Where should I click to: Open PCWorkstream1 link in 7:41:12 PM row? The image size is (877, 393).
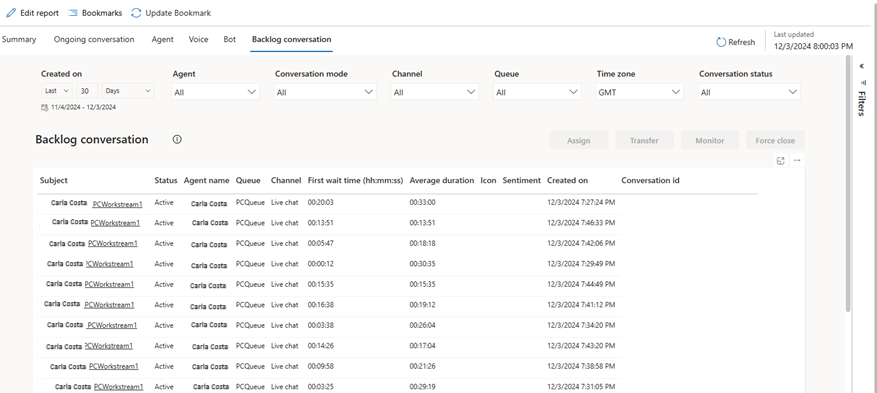[109, 305]
